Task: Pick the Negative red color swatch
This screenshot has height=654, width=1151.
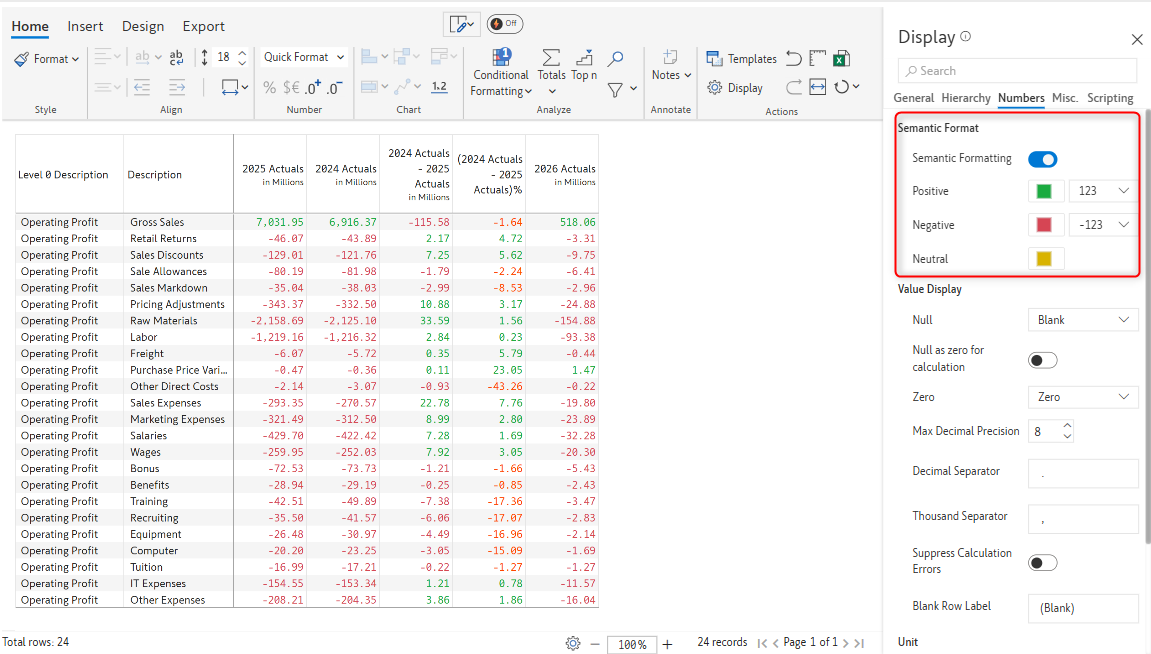Action: tap(1044, 225)
